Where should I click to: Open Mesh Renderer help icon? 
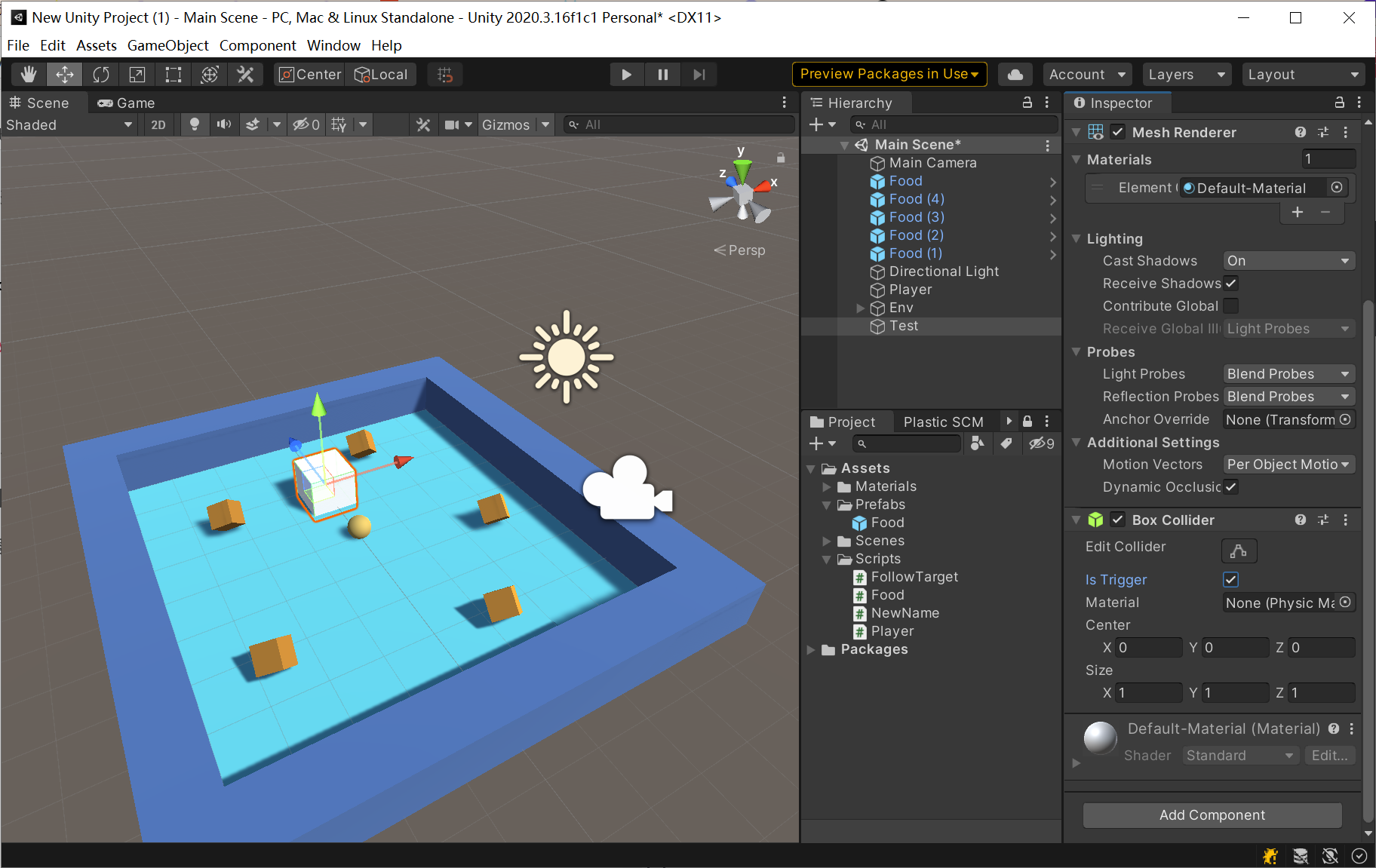pos(1301,132)
